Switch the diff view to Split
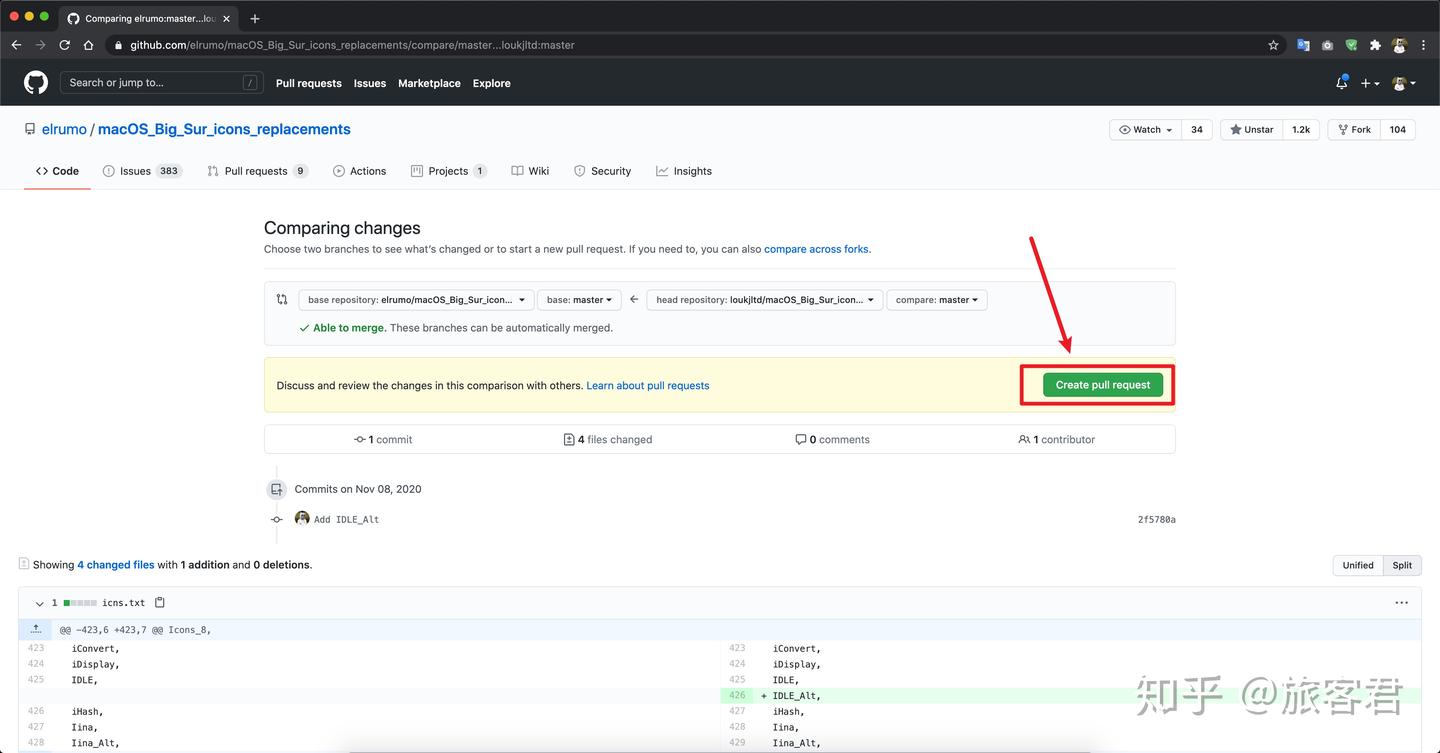 [1402, 565]
